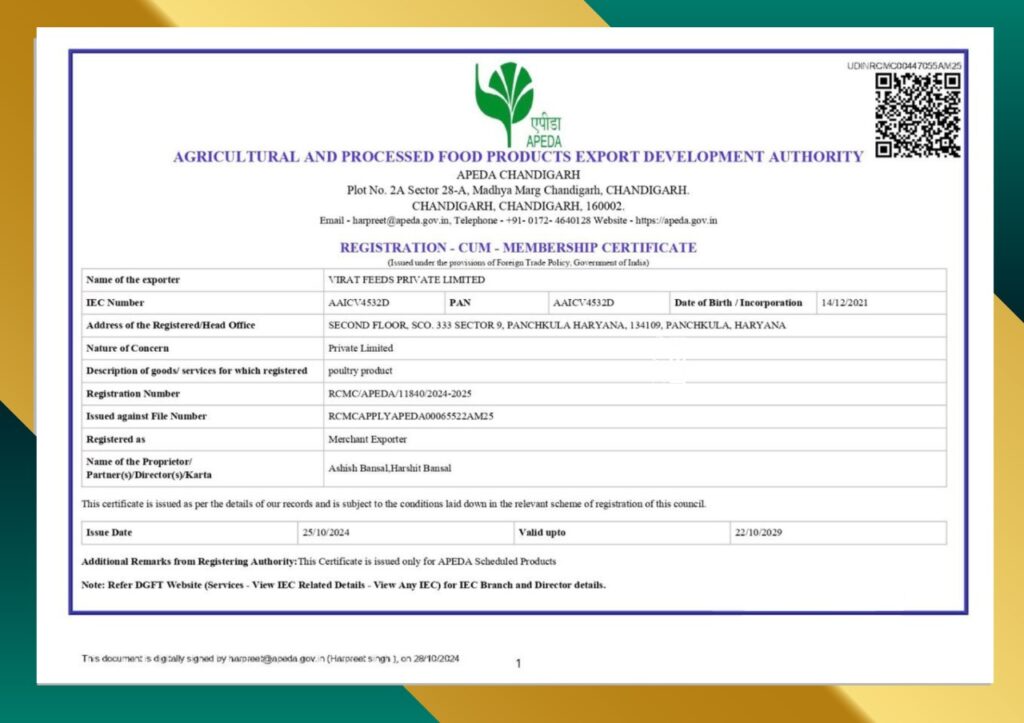Click the "Registered as" label
The height and width of the screenshot is (723, 1024).
click(116, 439)
